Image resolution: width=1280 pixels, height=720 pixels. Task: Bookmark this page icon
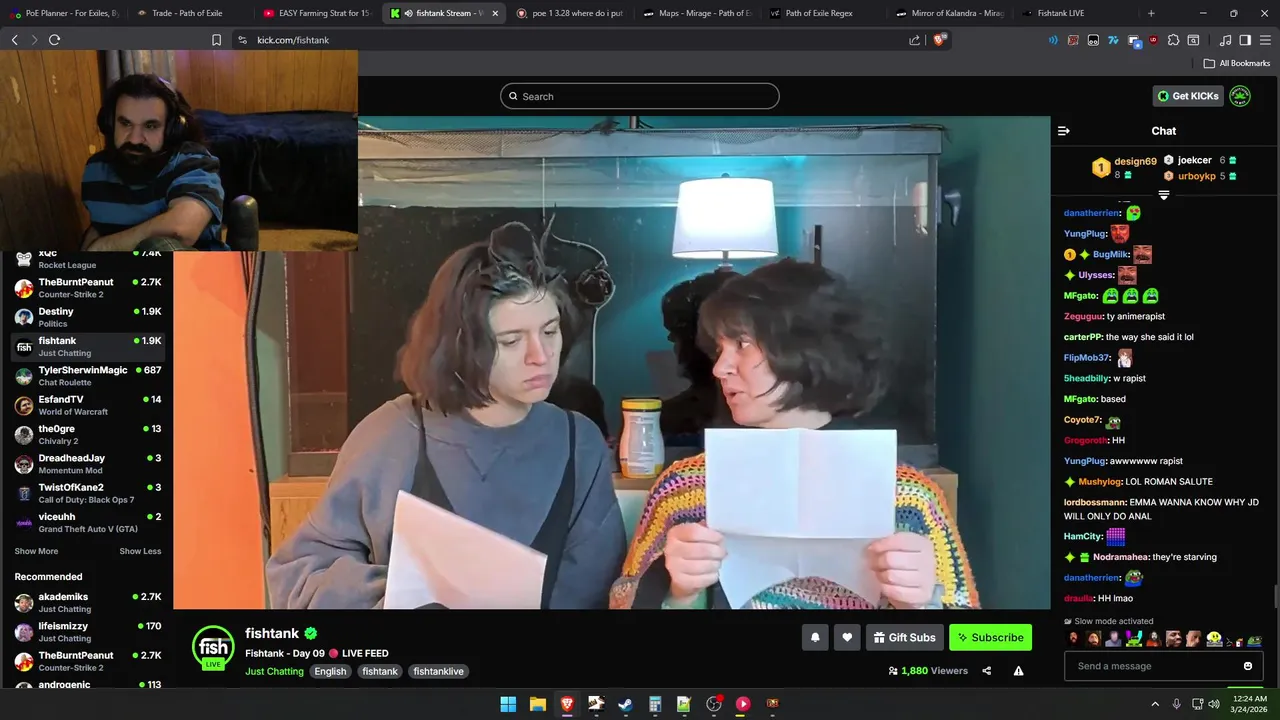[216, 40]
